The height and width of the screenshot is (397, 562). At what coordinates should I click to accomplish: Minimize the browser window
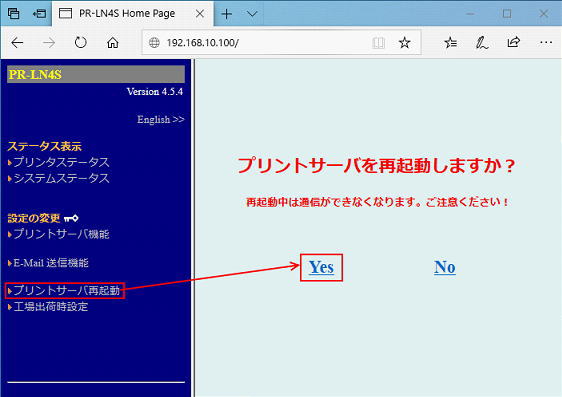tap(470, 14)
